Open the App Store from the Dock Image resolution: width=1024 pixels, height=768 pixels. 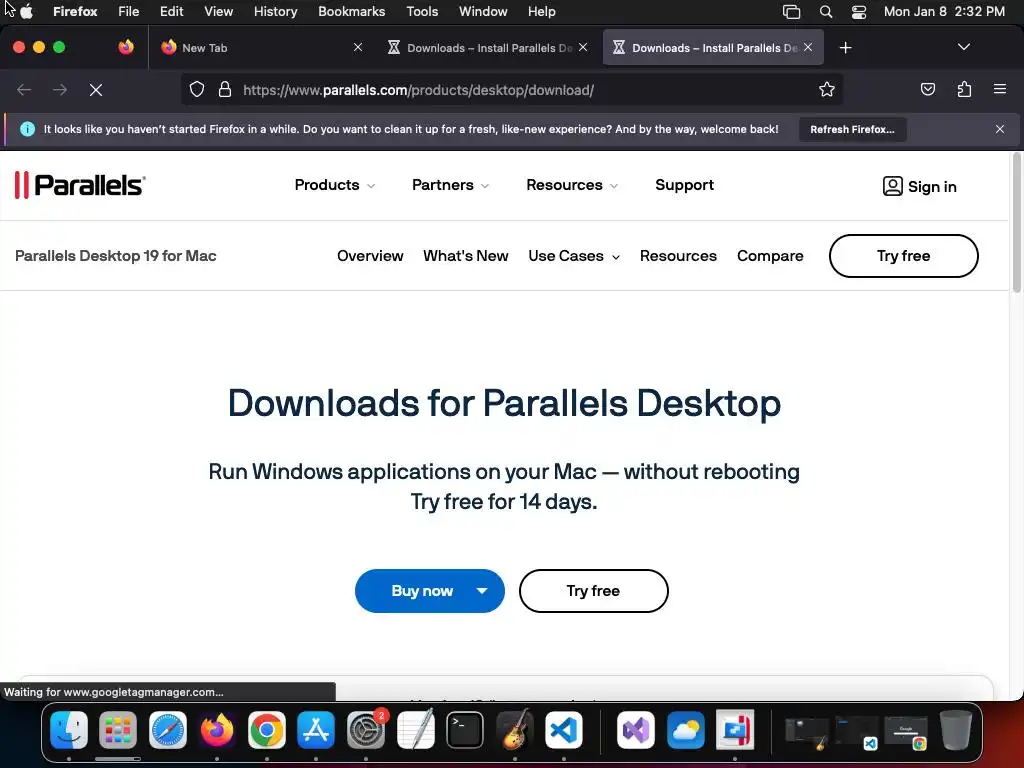(x=316, y=729)
